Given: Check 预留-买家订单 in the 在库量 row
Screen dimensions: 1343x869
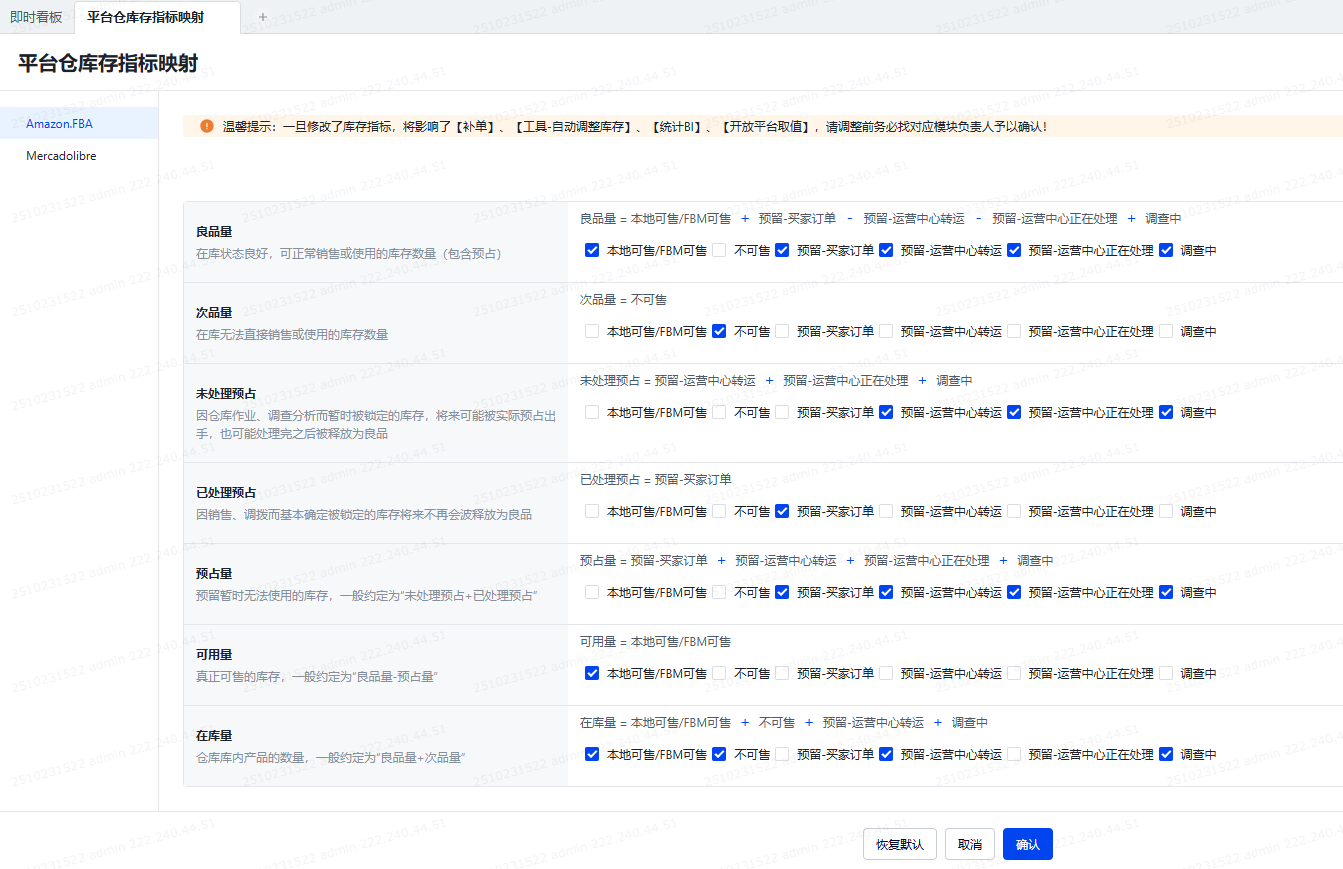Looking at the screenshot, I should point(782,754).
